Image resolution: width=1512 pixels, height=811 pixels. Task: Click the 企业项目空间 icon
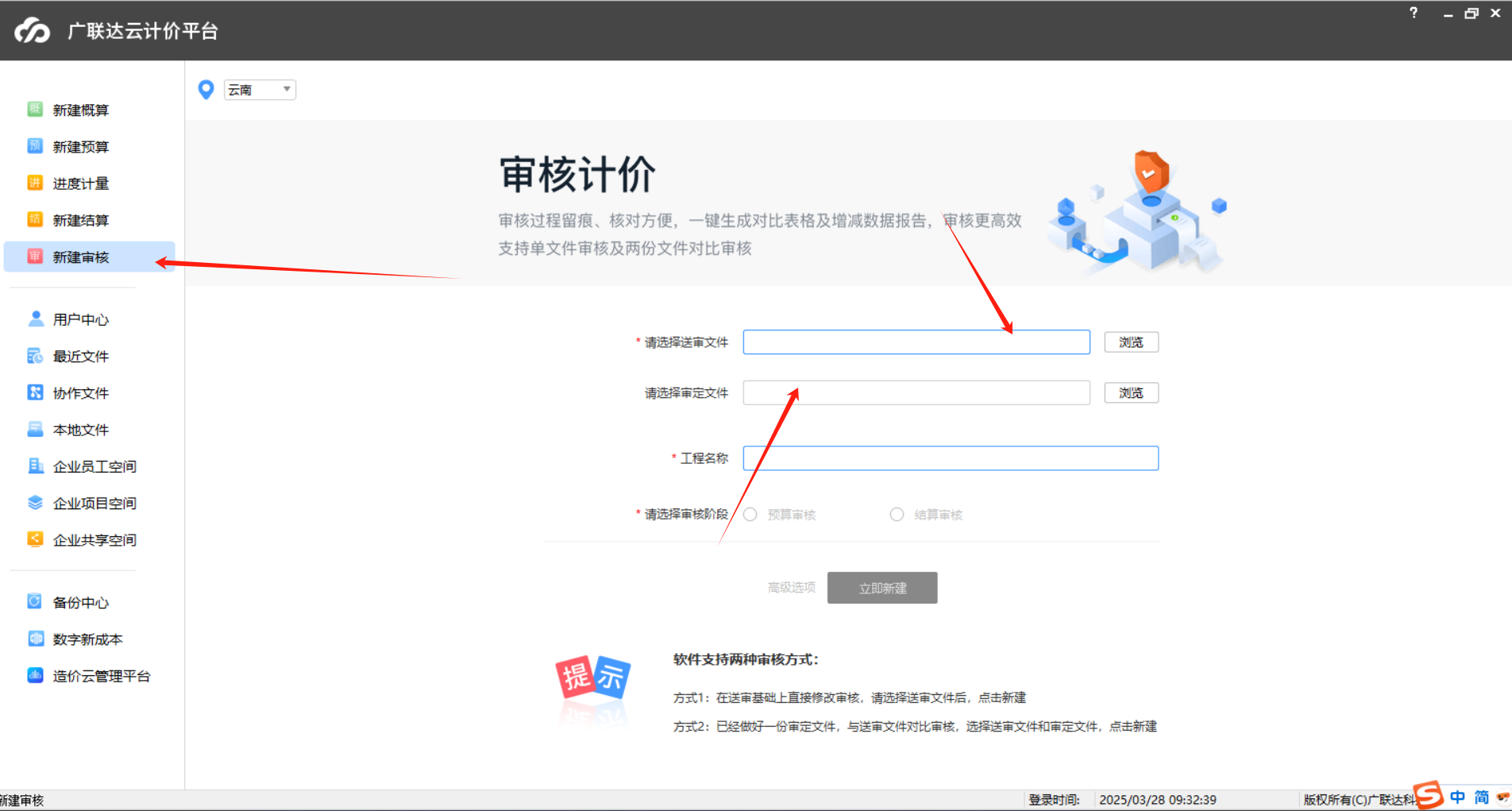tap(35, 503)
